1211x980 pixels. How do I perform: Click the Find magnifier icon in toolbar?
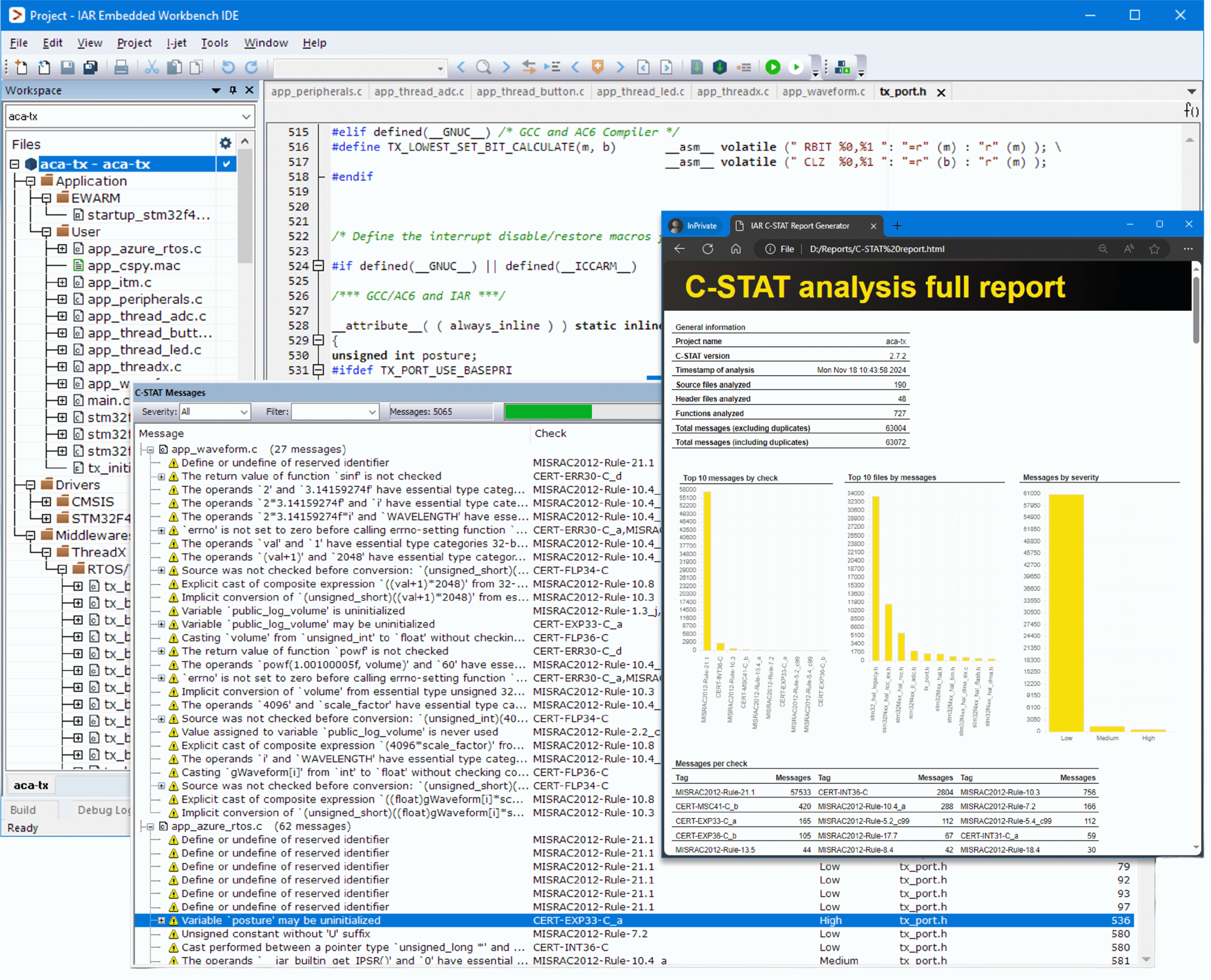pos(483,67)
